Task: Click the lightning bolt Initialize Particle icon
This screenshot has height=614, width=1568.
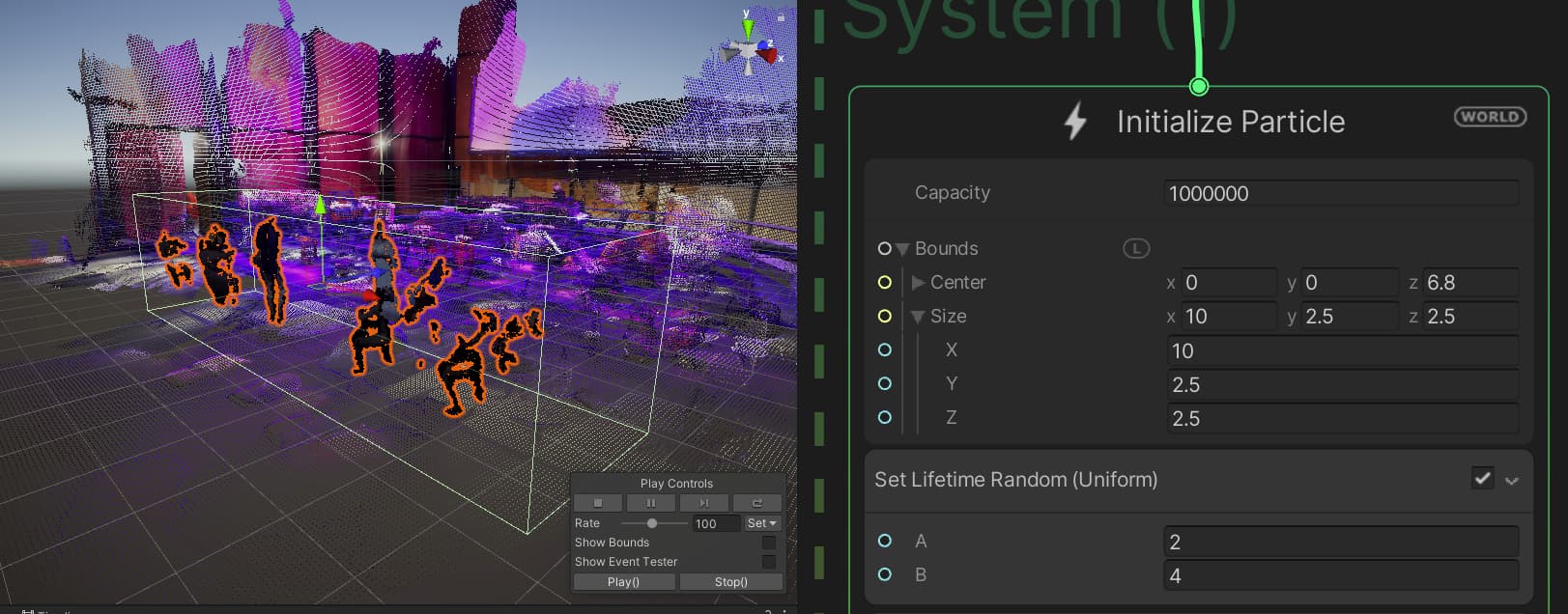Action: [x=1075, y=122]
